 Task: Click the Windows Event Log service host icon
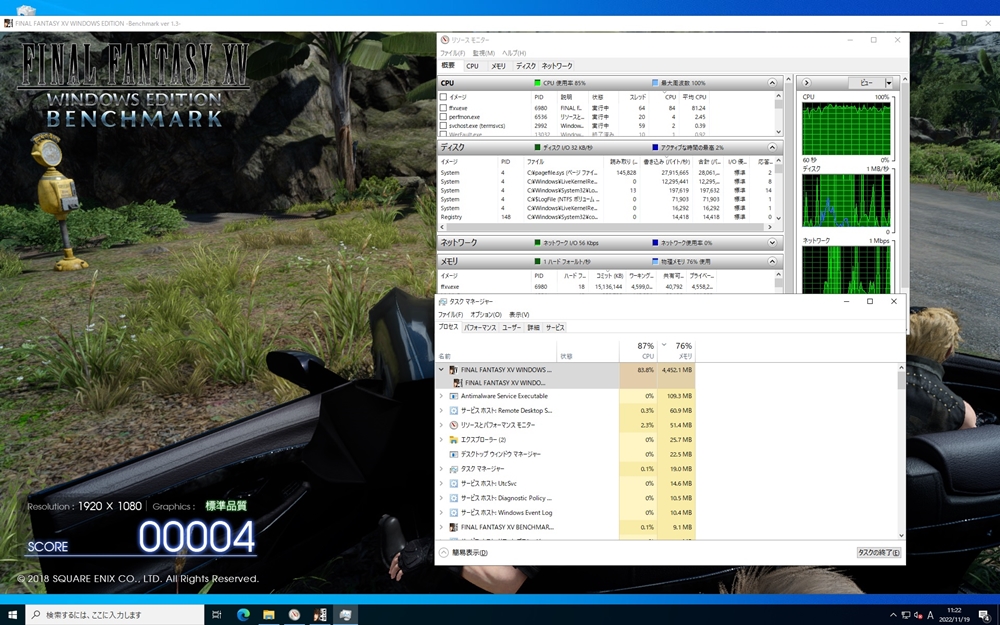point(453,513)
